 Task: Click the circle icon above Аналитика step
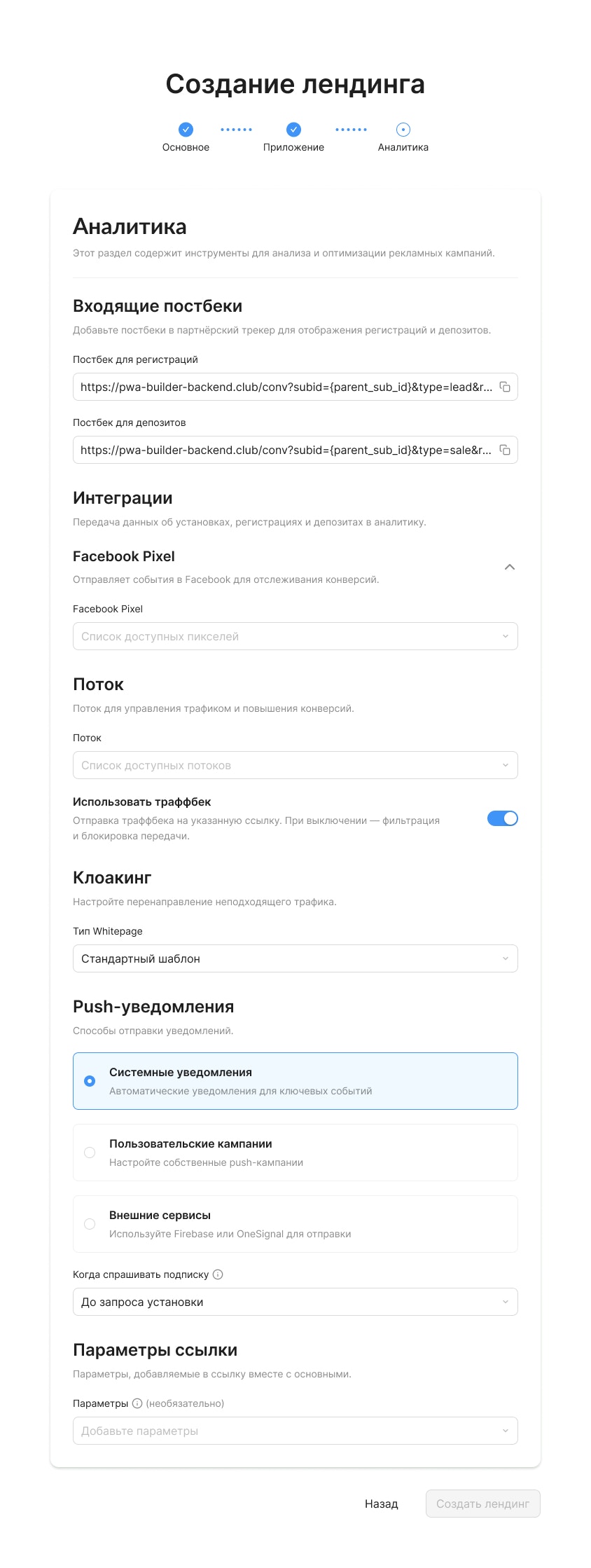(x=403, y=130)
